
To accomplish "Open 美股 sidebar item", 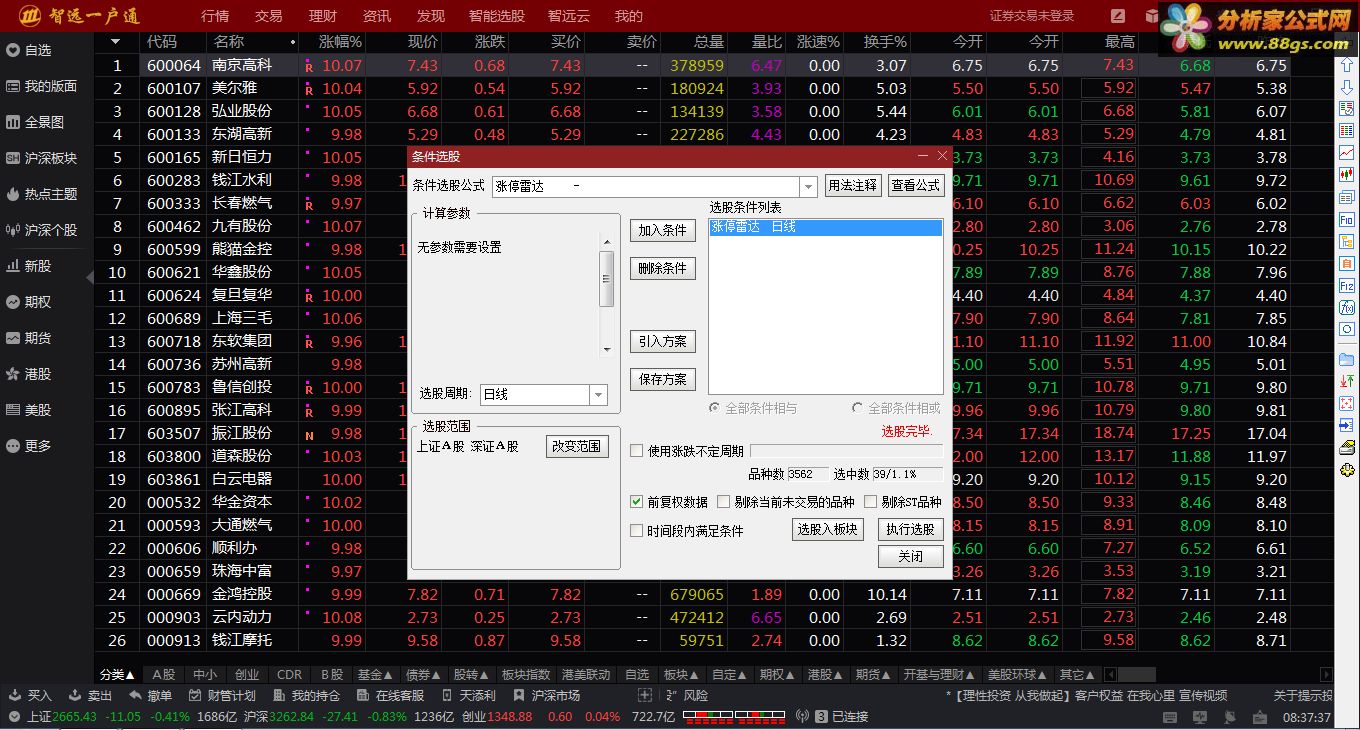I will pyautogui.click(x=29, y=410).
